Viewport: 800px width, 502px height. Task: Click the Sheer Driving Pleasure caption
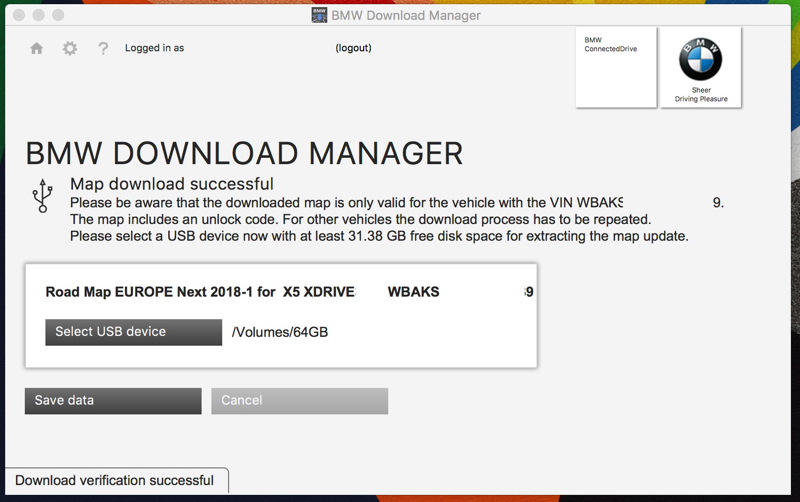pyautogui.click(x=701, y=95)
